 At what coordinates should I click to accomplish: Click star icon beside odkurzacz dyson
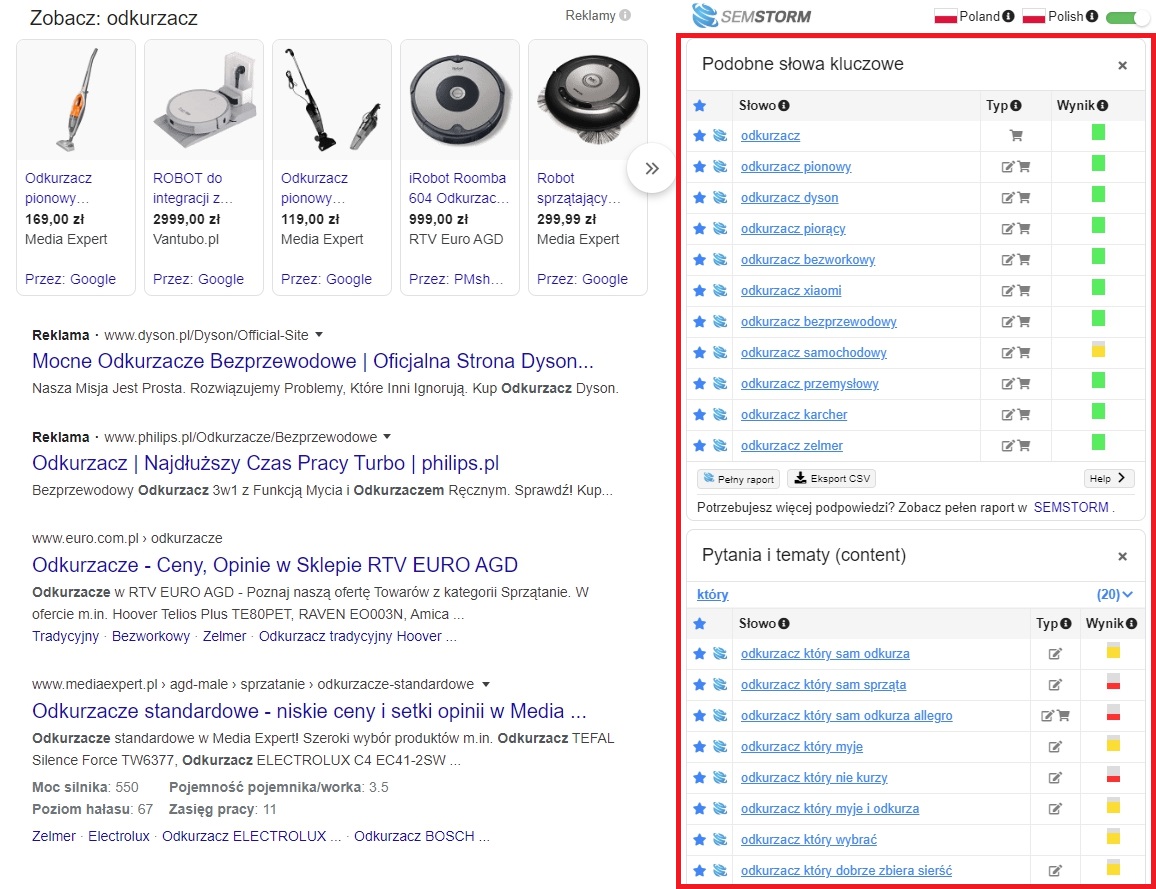coord(700,198)
